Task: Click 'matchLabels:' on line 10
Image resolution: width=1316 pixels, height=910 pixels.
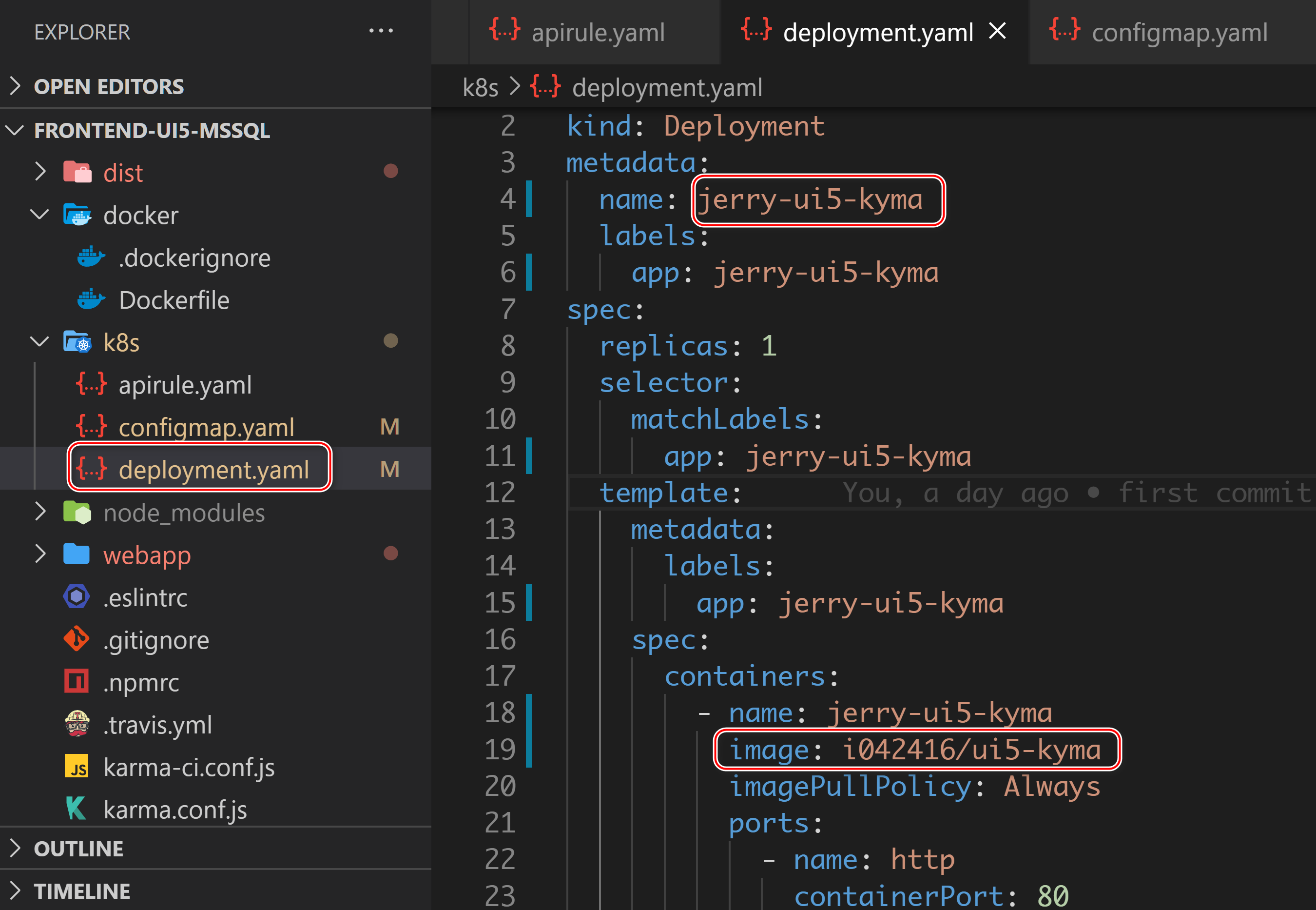Action: pos(727,419)
